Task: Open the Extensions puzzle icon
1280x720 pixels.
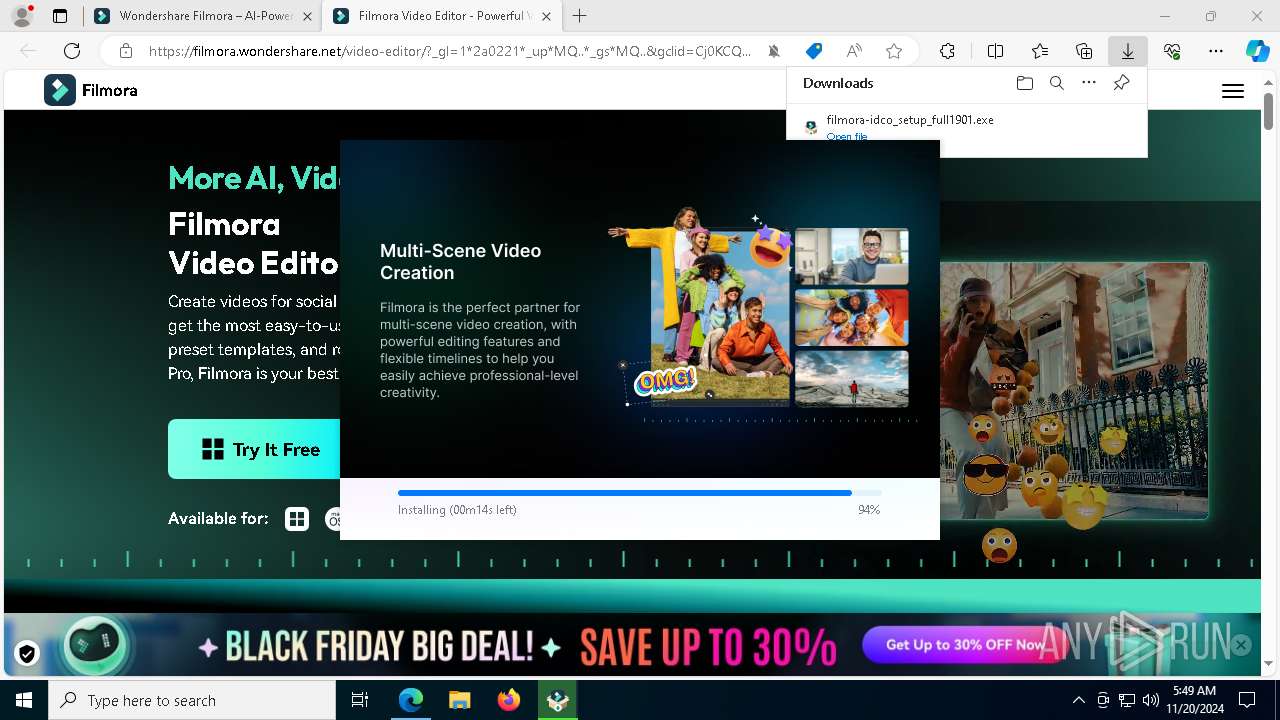Action: 947,51
